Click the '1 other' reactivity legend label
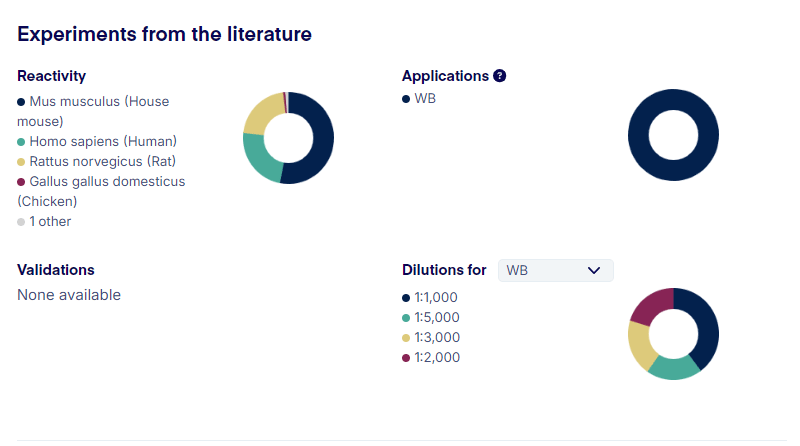 (x=50, y=222)
